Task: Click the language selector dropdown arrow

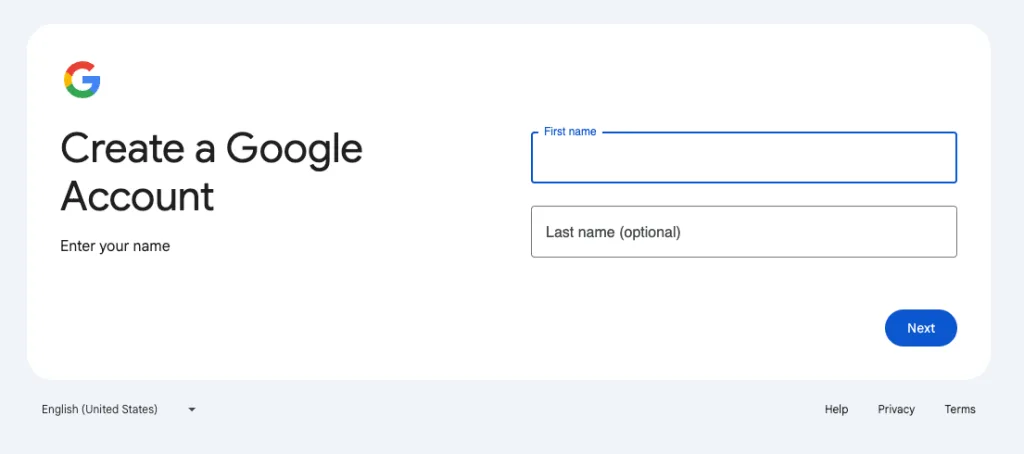Action: pos(191,409)
